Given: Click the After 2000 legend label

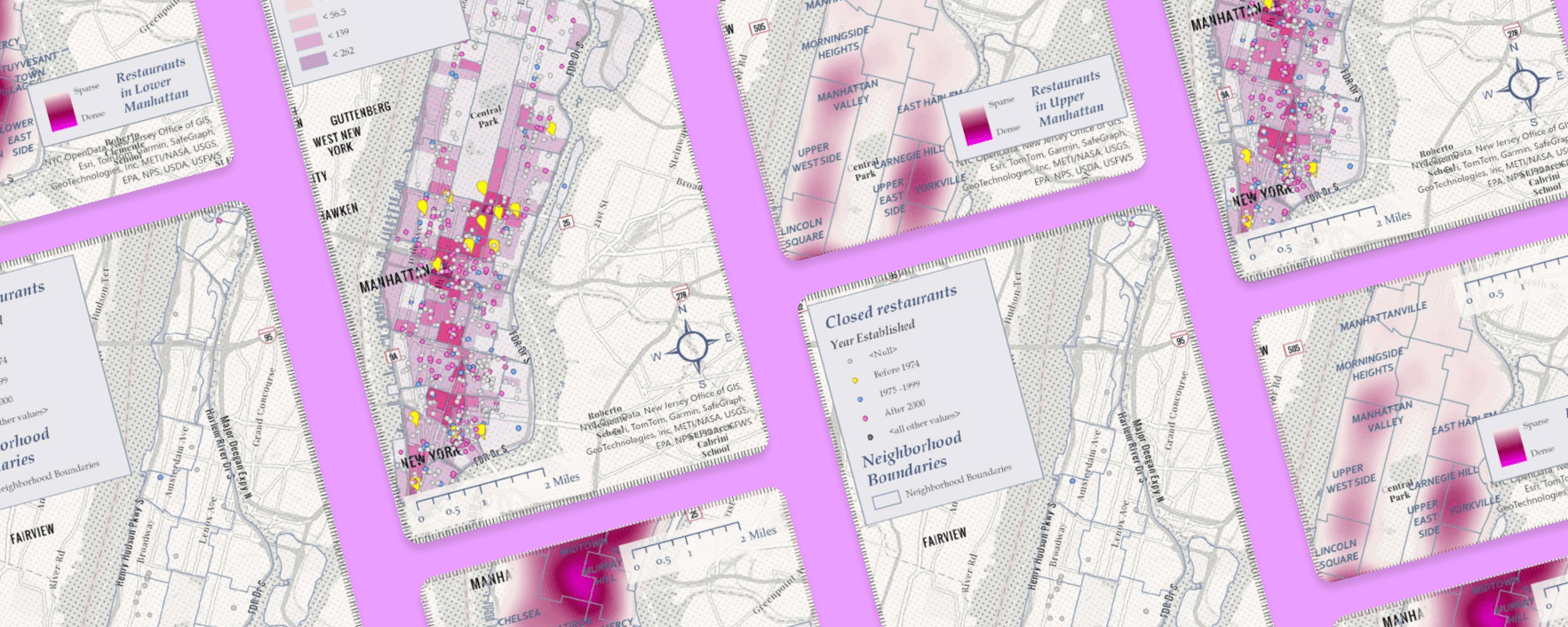Looking at the screenshot, I should (x=904, y=408).
